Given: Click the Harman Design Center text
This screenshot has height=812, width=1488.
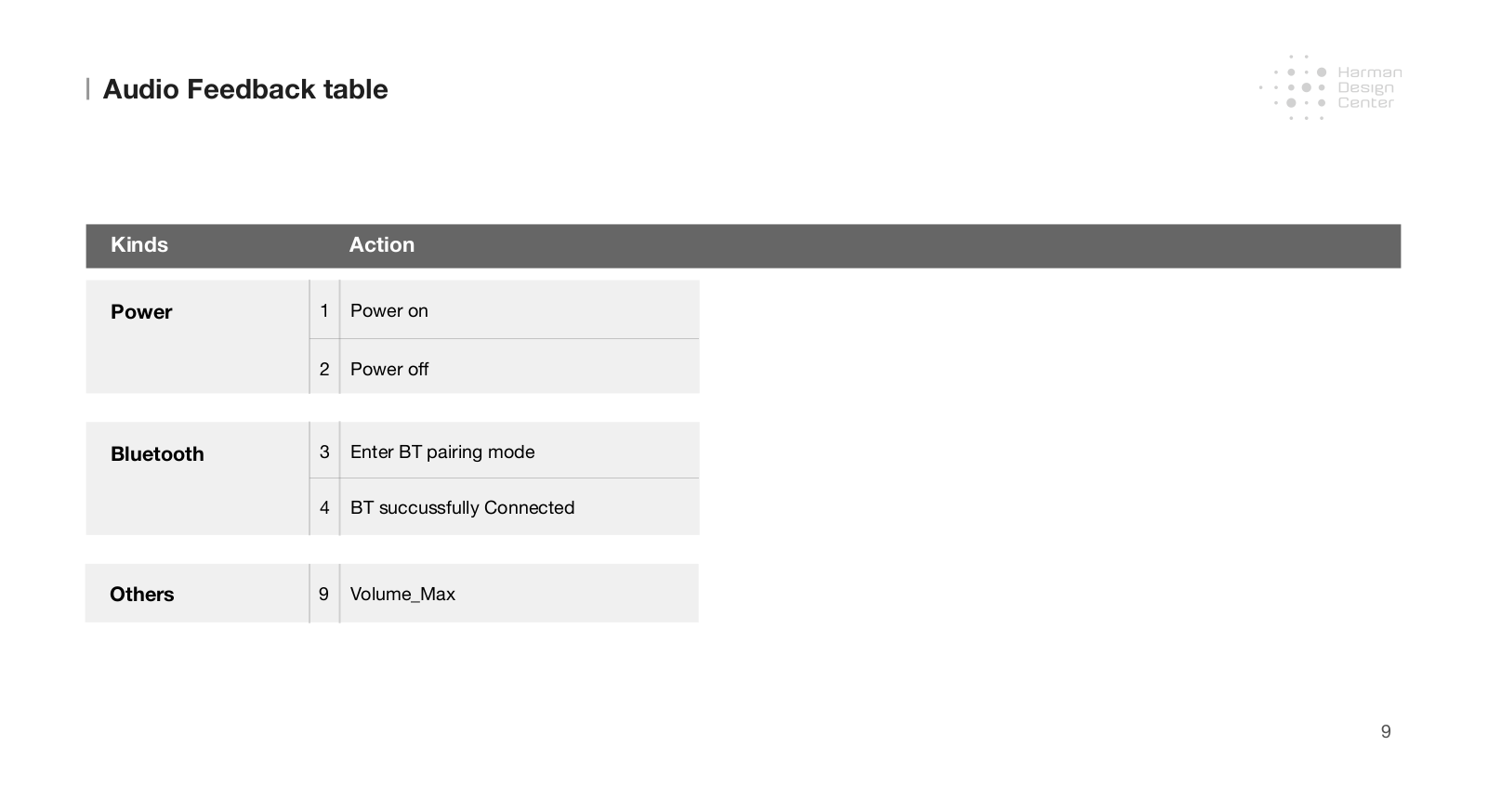Looking at the screenshot, I should click(1369, 87).
